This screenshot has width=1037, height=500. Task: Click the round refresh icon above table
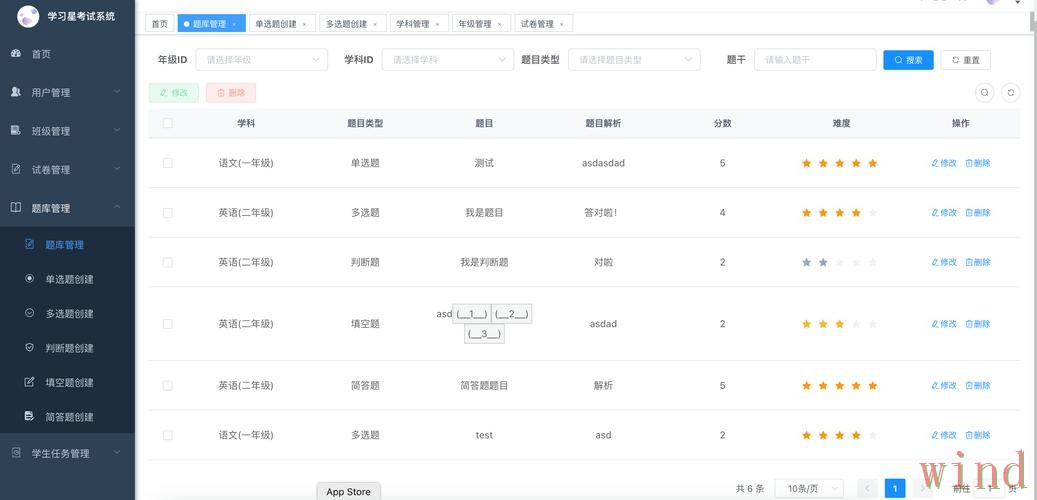tap(1011, 92)
